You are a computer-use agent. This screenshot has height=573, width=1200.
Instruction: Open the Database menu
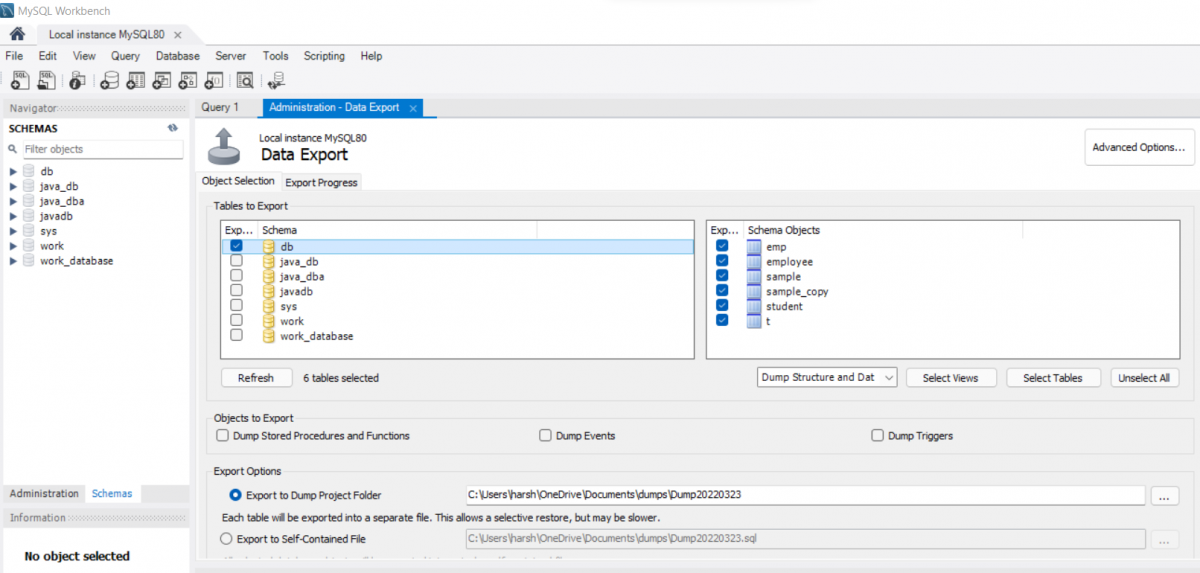pyautogui.click(x=177, y=56)
